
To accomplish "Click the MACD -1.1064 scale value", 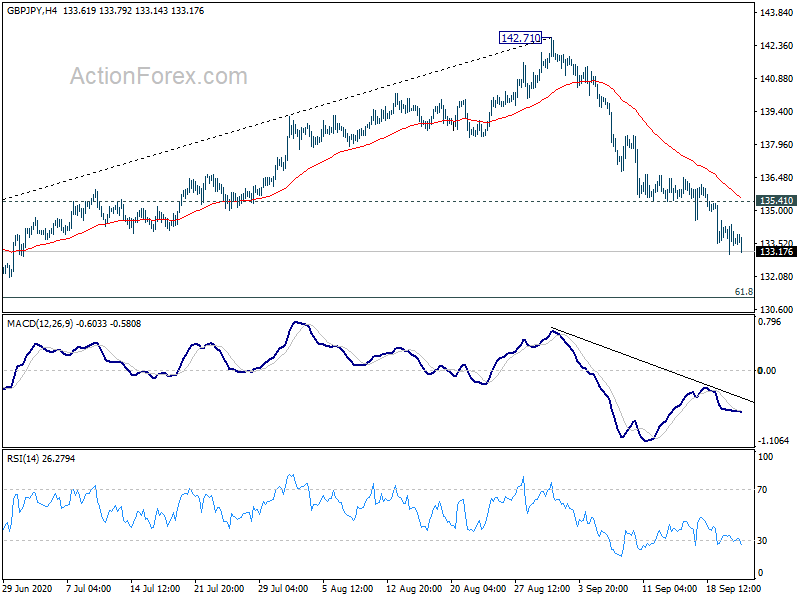I will [773, 440].
